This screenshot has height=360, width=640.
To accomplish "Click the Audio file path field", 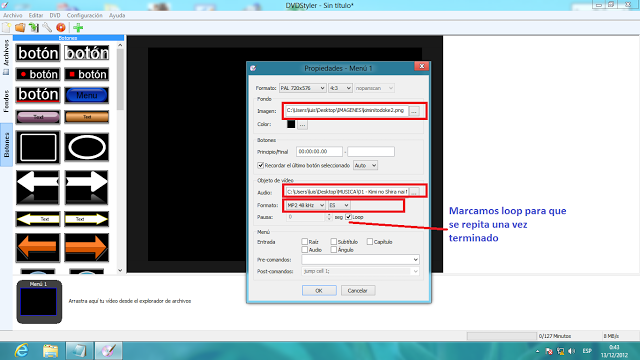I will tap(347, 192).
